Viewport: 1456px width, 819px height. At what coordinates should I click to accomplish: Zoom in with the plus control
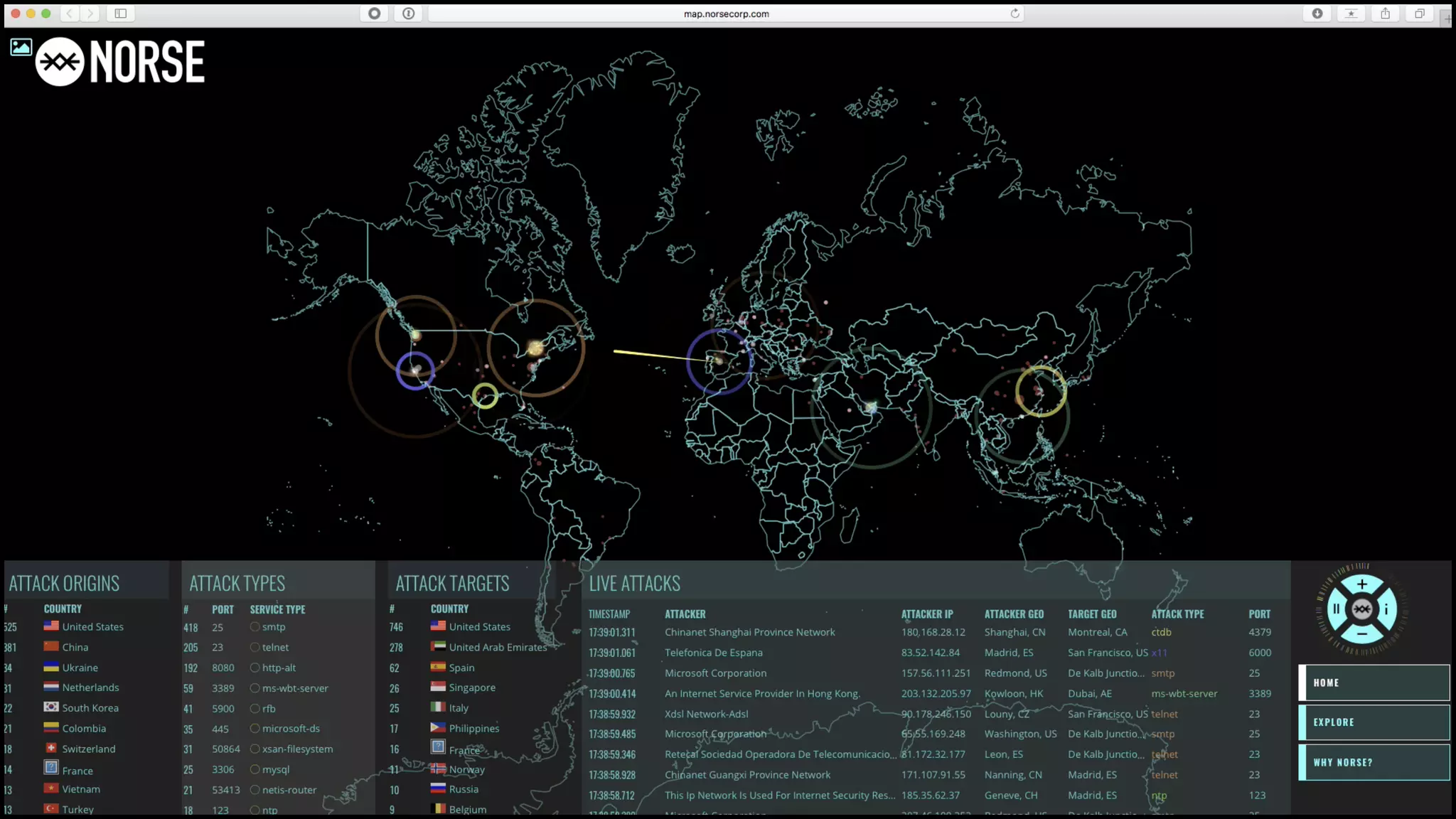(1361, 584)
